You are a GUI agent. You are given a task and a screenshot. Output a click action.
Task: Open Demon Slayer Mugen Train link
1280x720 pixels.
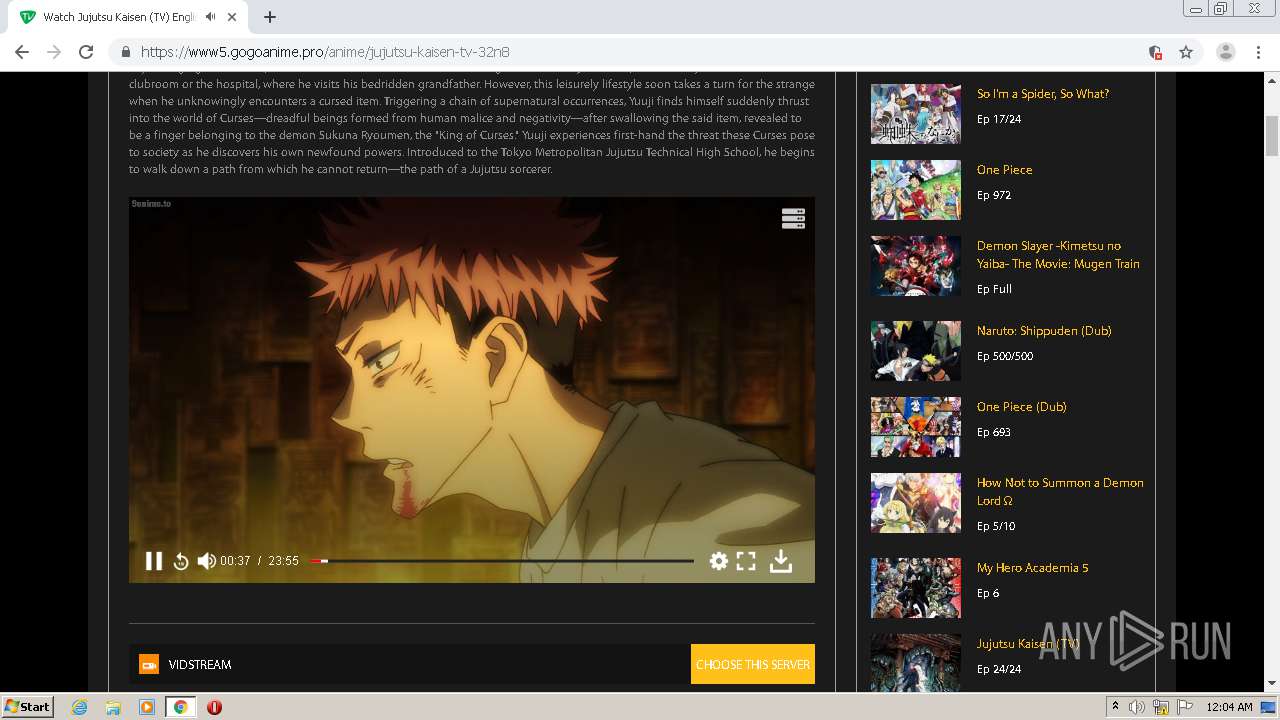coord(1058,255)
